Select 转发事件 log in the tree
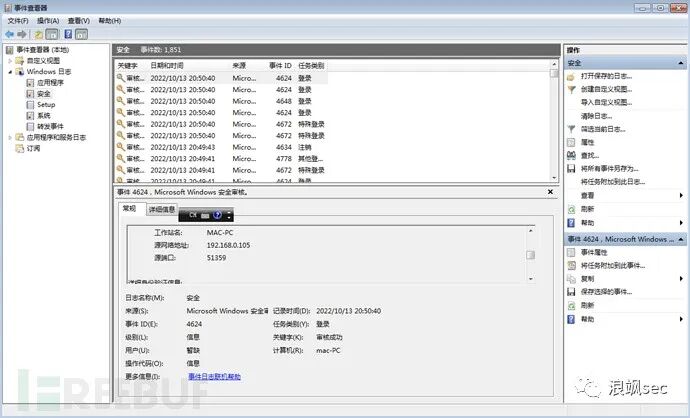This screenshot has width=690, height=418. point(50,127)
